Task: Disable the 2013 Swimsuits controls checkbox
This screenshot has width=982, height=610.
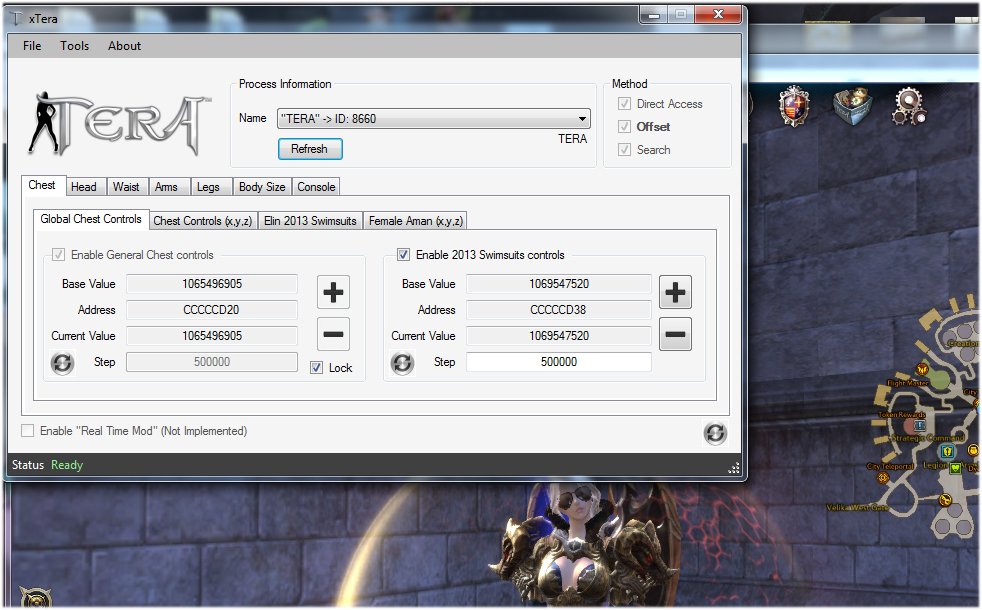Action: (x=404, y=255)
